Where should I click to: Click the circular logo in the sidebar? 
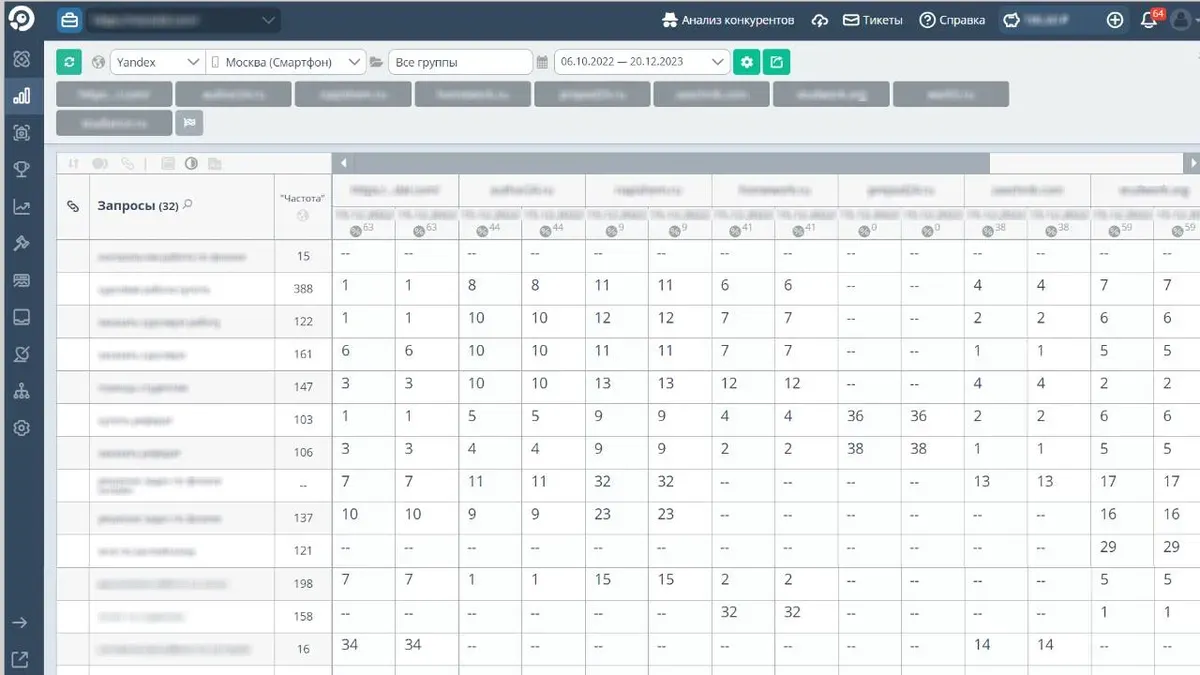click(x=22, y=19)
